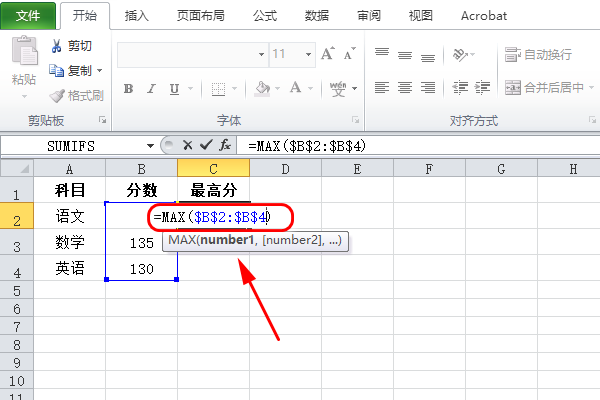
Task: Open the Acrobat tab
Action: click(484, 16)
